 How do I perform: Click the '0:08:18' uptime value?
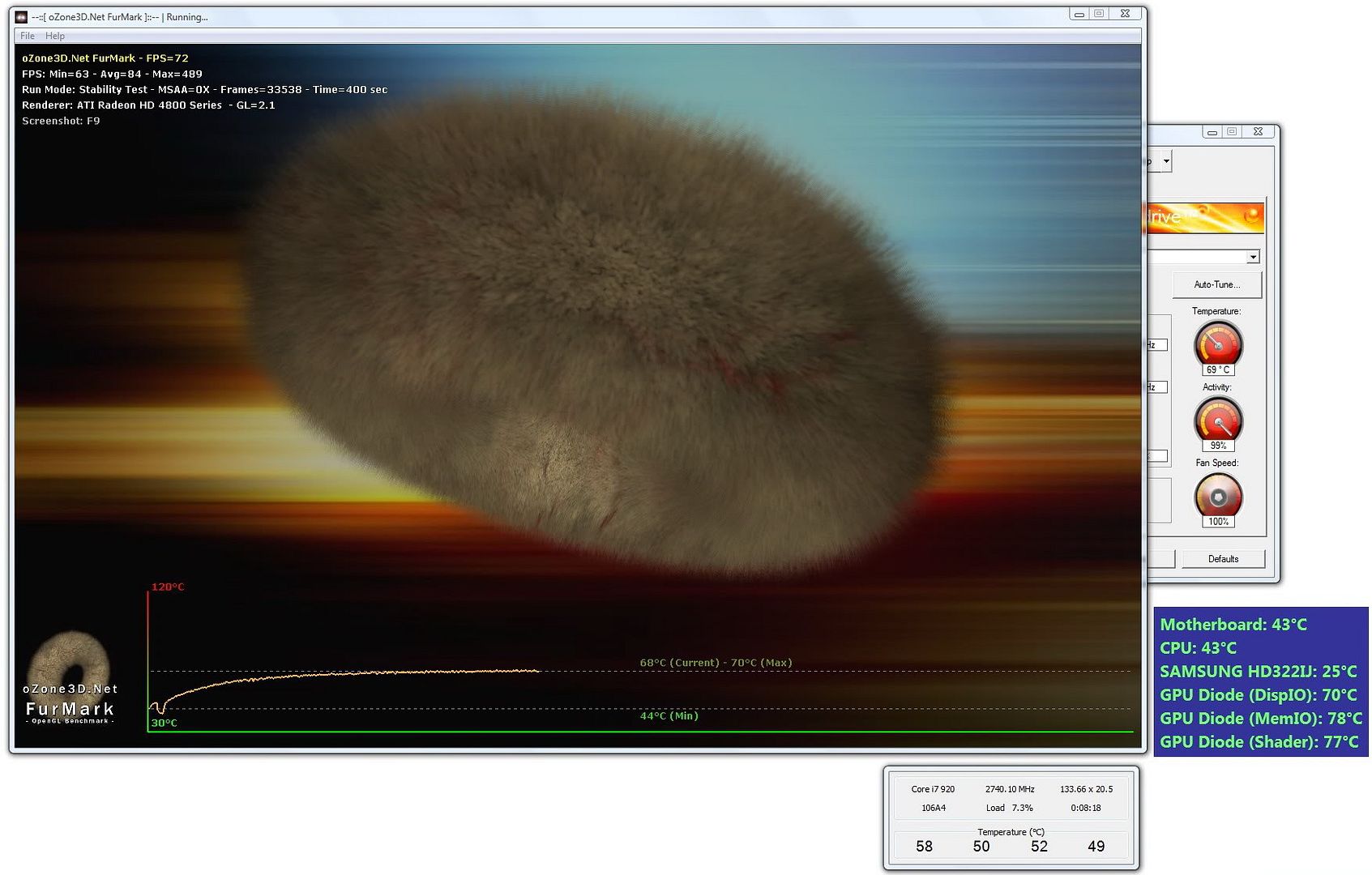point(1086,808)
